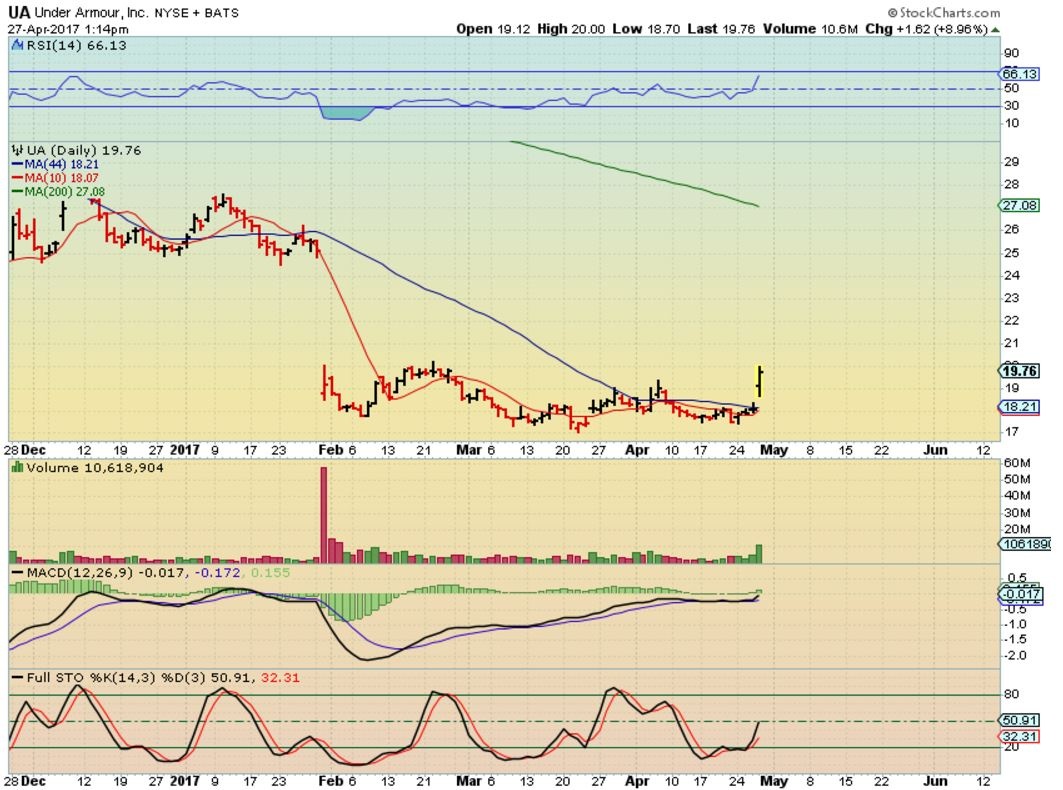Click the MACD(12,26,9) legend line marker

click(17, 570)
